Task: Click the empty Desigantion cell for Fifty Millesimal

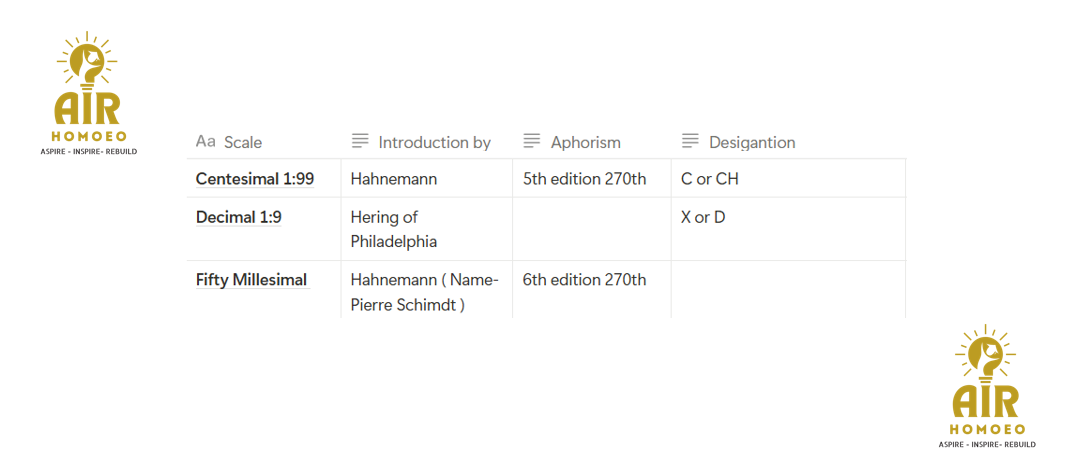Action: click(x=787, y=290)
